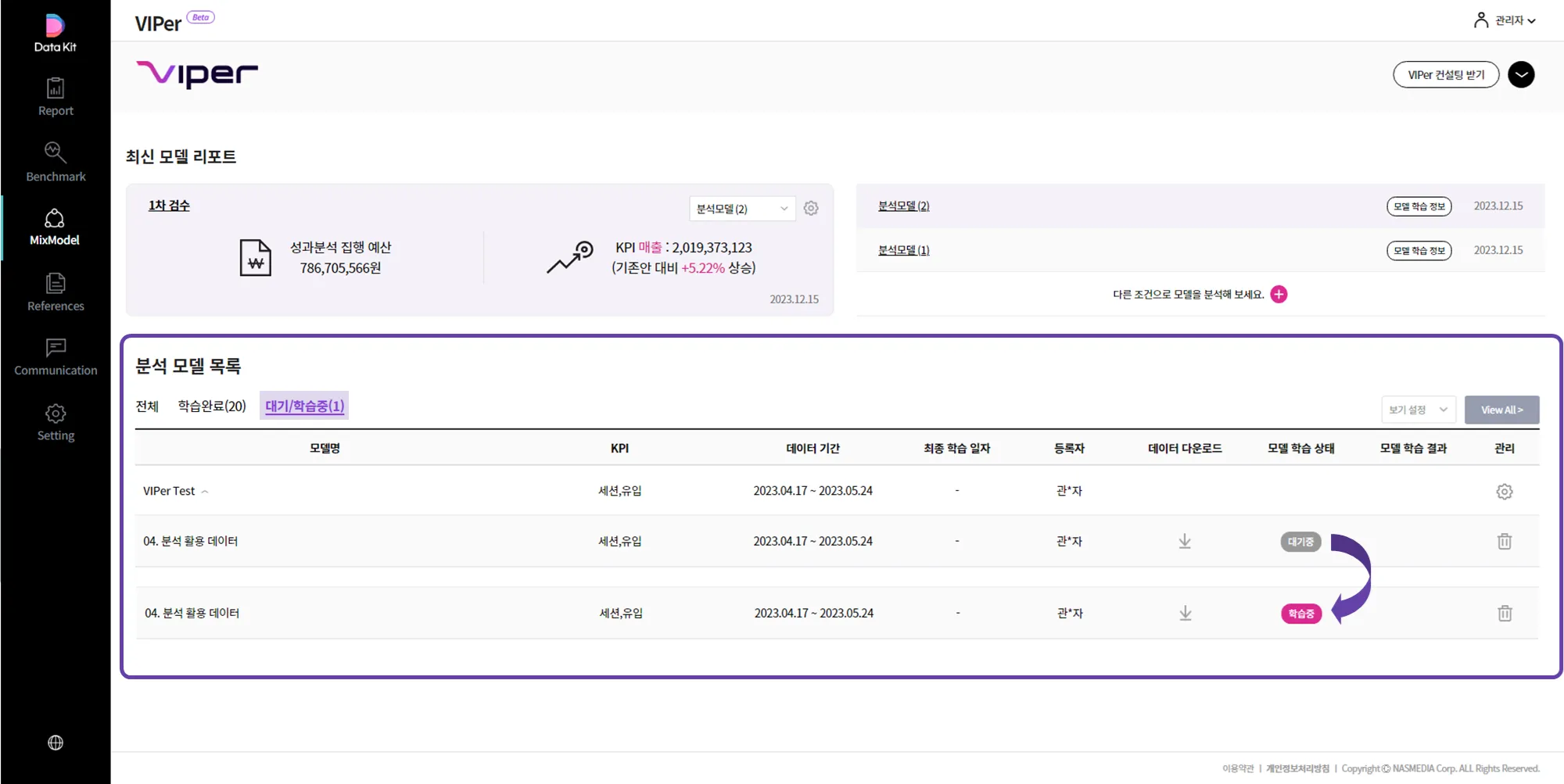The height and width of the screenshot is (784, 1564).
Task: Click the 최종 학습 일자 column header
Action: pyautogui.click(x=956, y=449)
